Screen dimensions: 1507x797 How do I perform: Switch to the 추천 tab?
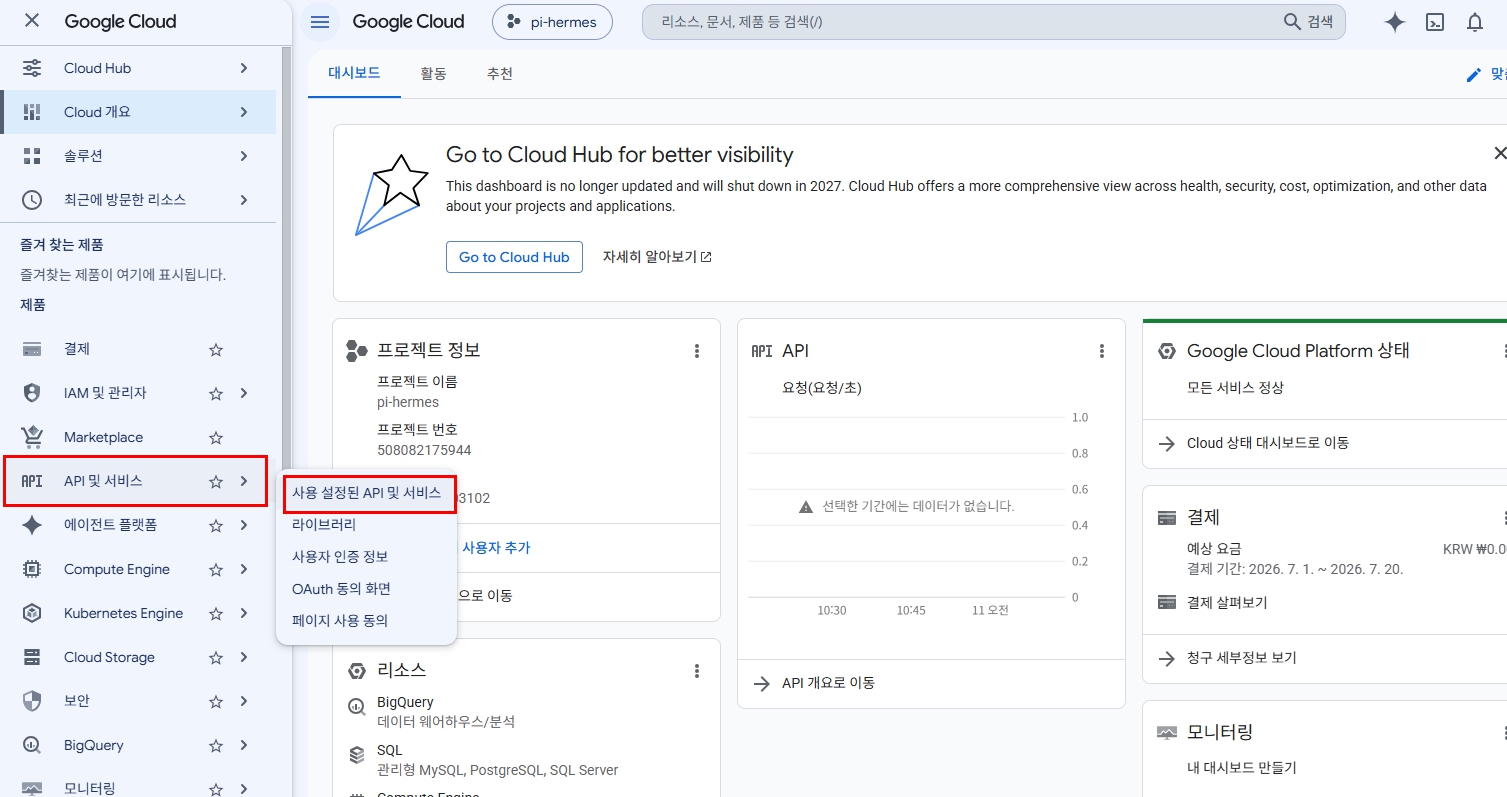coord(500,74)
